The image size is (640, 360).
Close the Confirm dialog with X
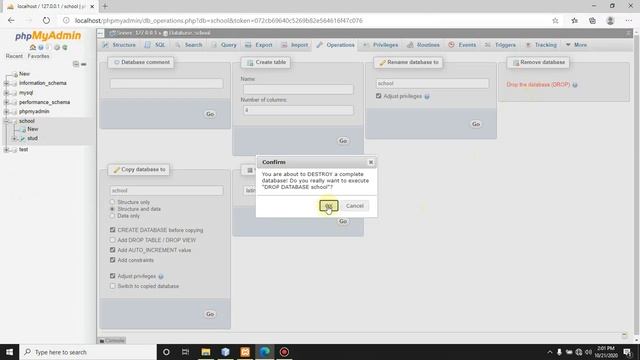[371, 162]
